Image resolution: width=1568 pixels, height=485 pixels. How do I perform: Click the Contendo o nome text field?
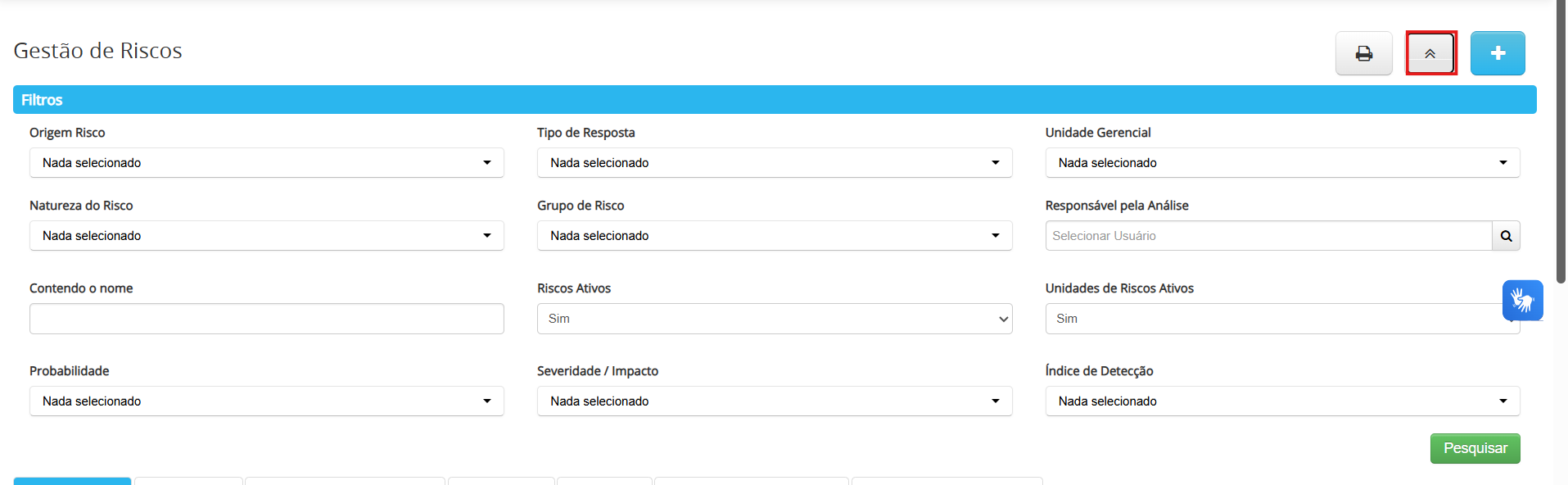coord(266,319)
